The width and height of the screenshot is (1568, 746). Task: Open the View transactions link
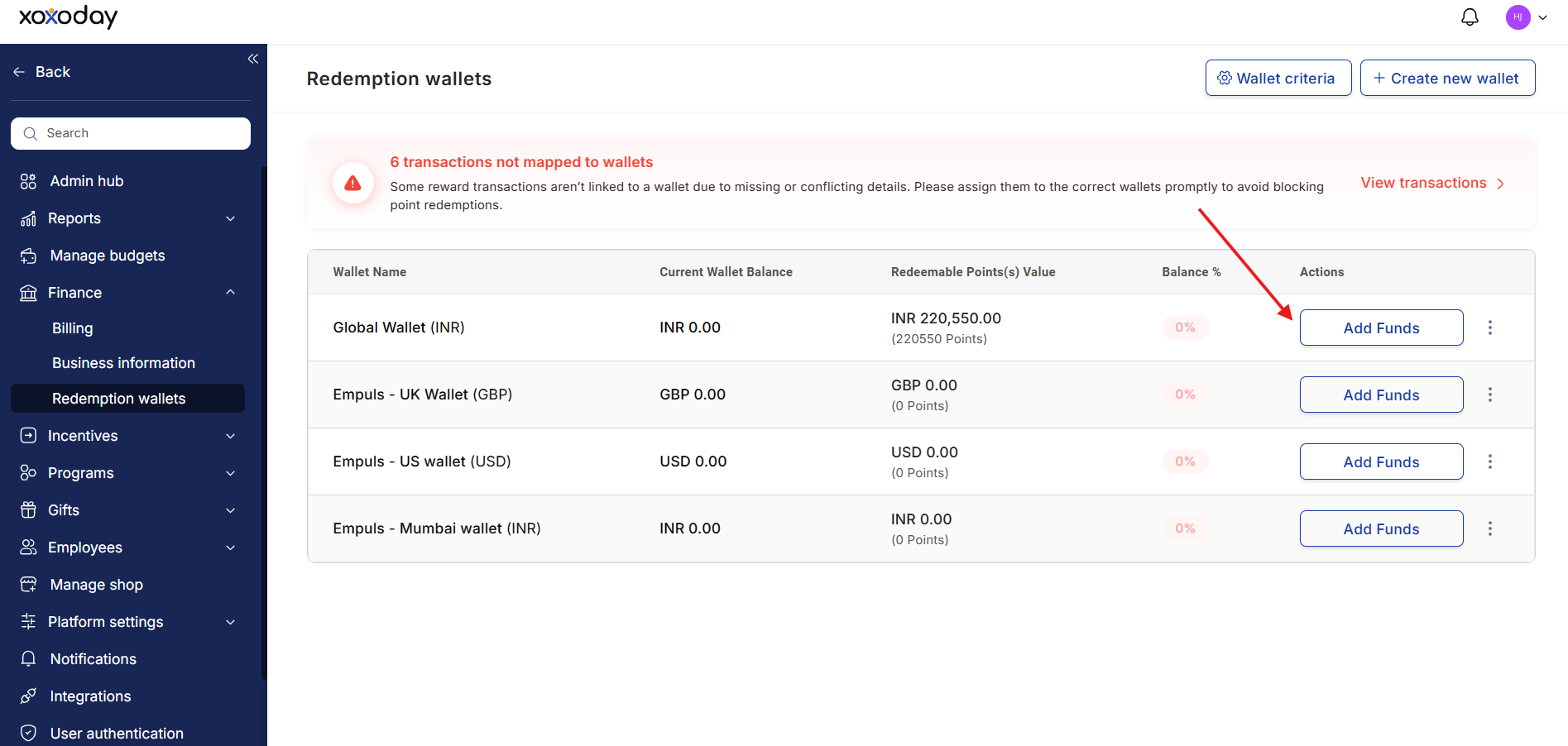[x=1432, y=183]
